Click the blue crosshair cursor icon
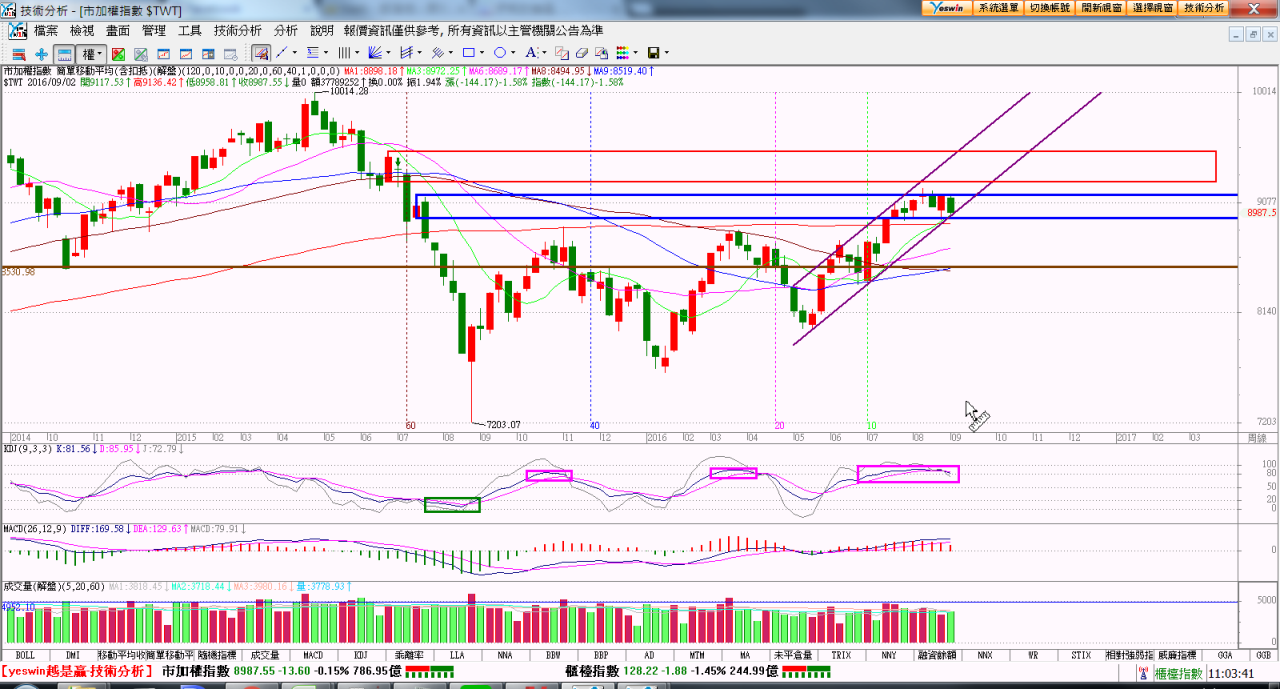Image resolution: width=1280 pixels, height=689 pixels. pos(41,53)
